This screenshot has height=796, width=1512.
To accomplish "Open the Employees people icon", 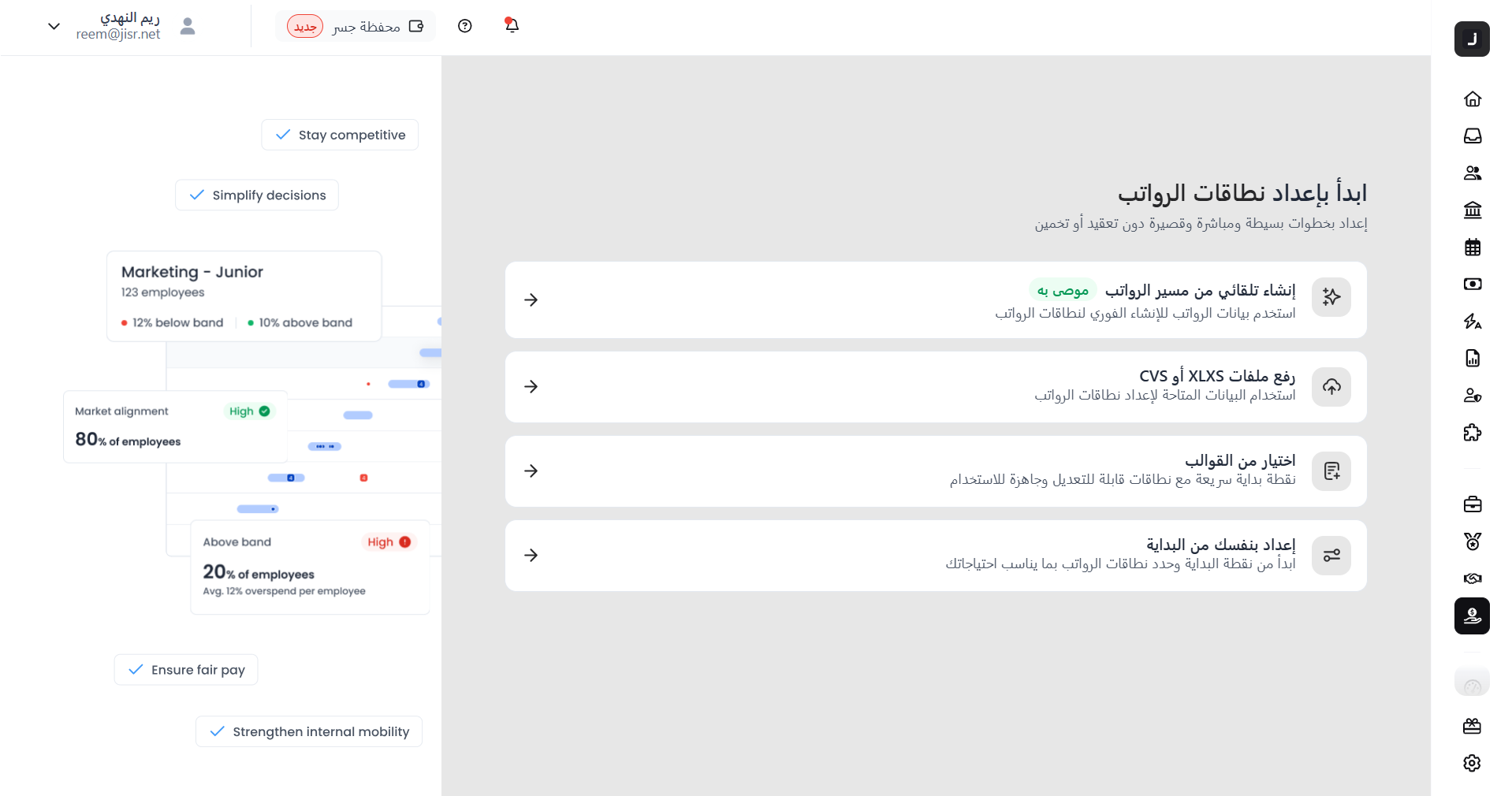I will [x=1472, y=173].
